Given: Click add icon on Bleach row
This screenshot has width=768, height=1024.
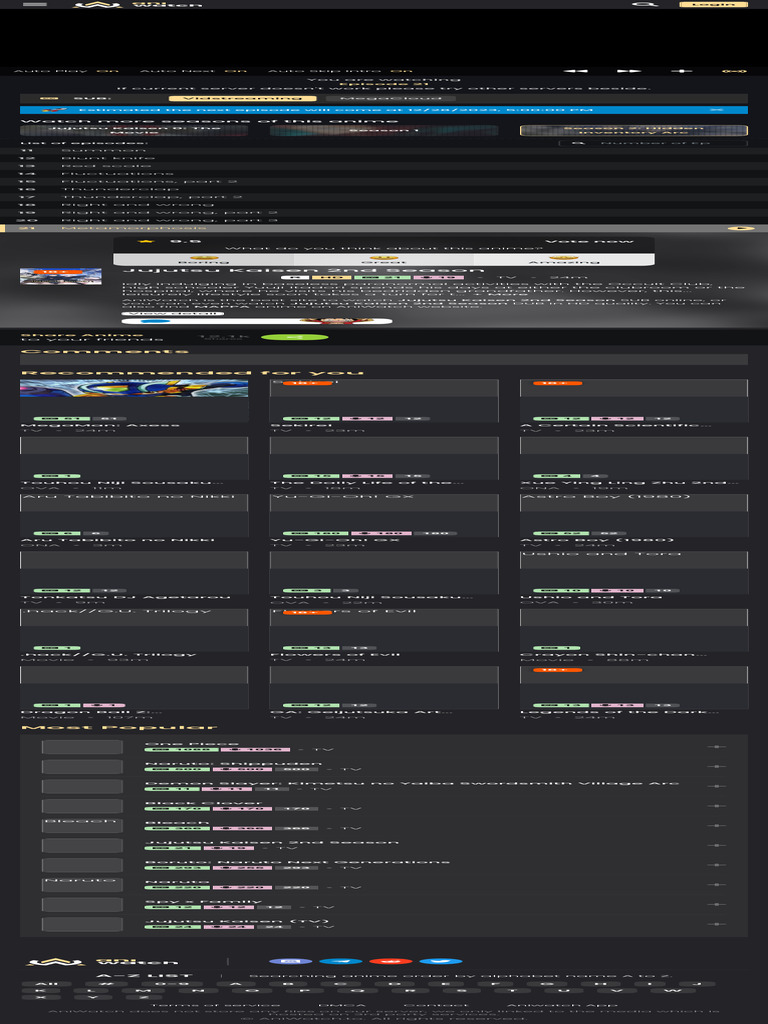Looking at the screenshot, I should (x=716, y=825).
